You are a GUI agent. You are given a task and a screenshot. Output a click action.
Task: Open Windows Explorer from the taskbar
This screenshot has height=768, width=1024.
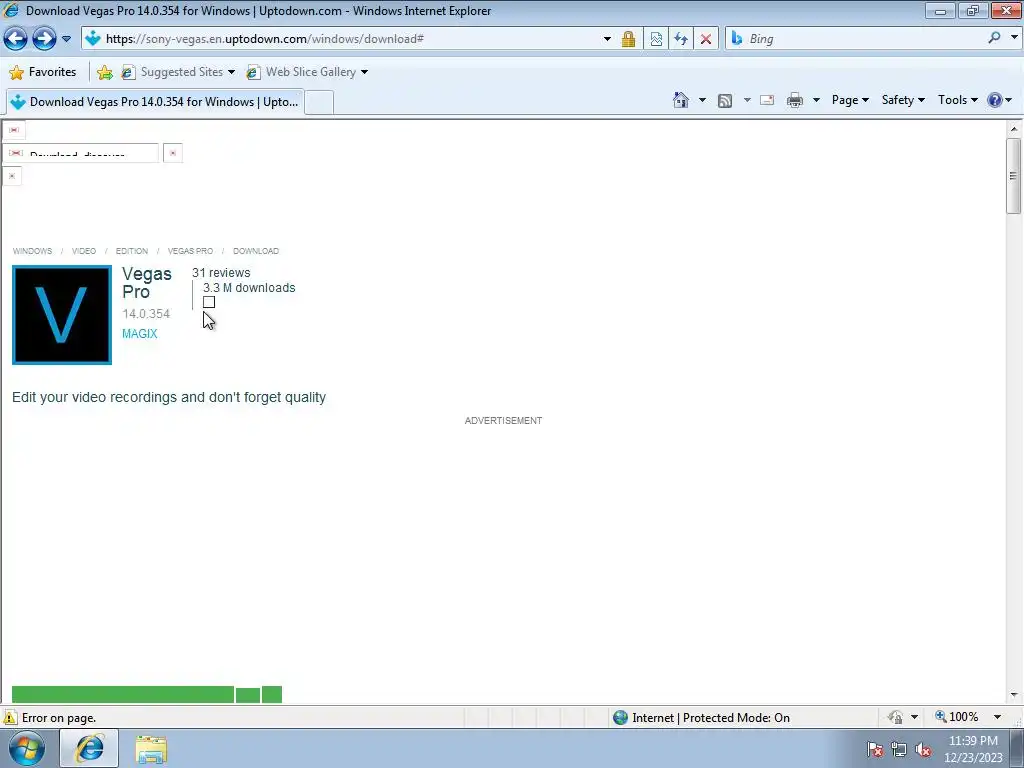point(152,748)
